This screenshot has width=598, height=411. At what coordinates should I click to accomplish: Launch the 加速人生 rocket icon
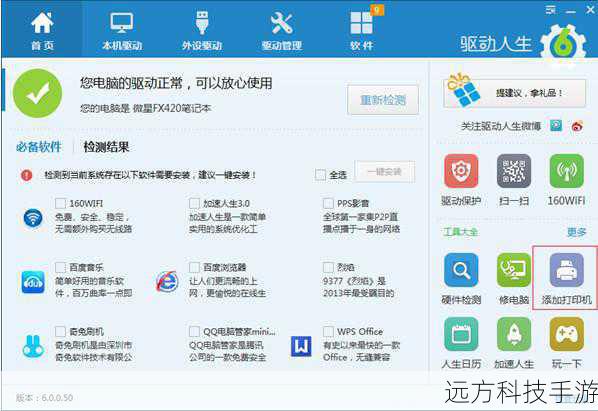pos(514,334)
